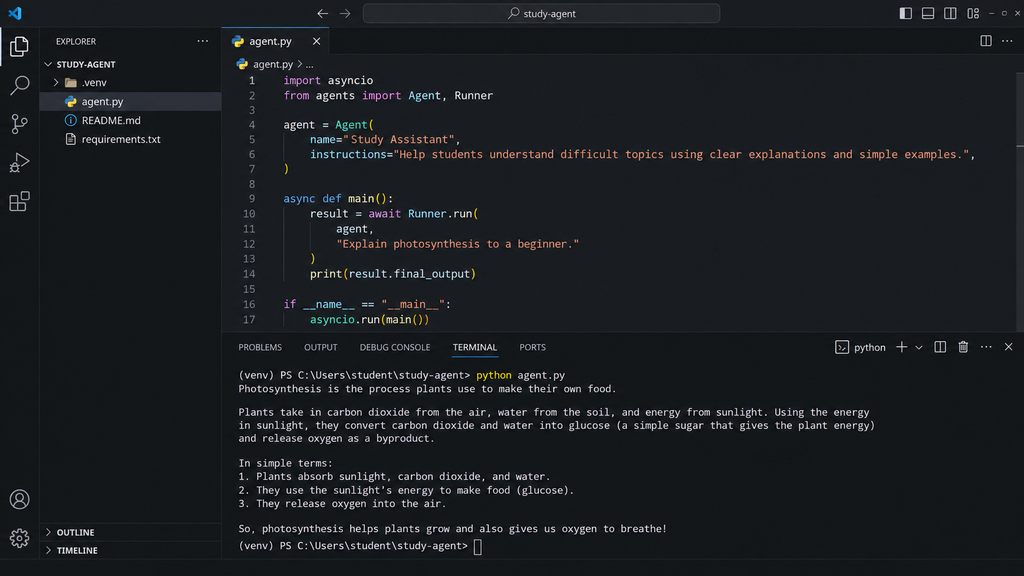Open requirements.txt in the file tree

131,139
